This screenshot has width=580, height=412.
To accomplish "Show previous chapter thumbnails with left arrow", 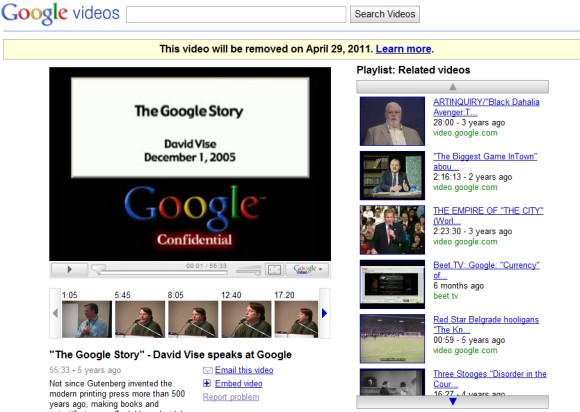I will click(x=55, y=314).
